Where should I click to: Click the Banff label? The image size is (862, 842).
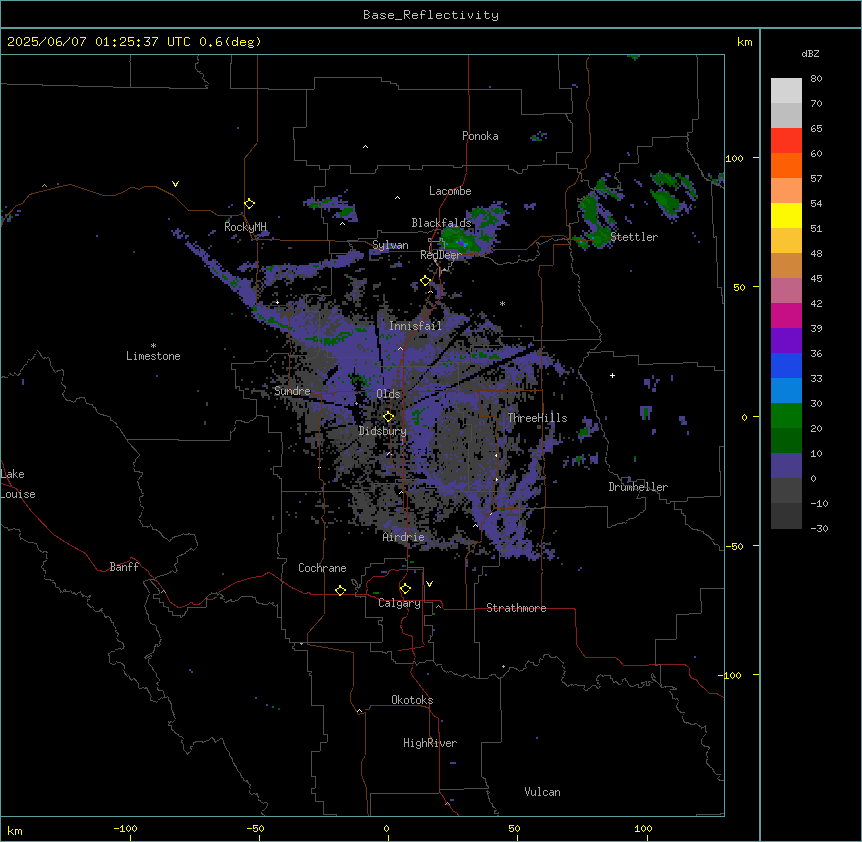[124, 567]
